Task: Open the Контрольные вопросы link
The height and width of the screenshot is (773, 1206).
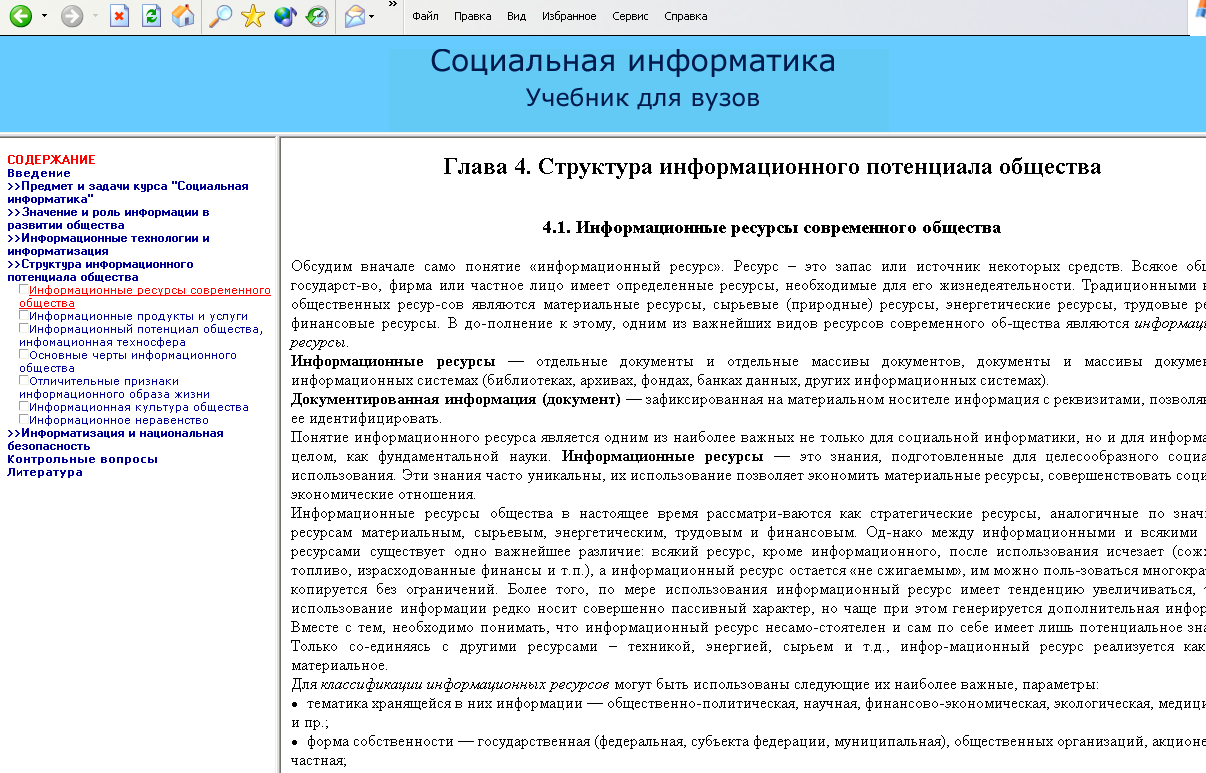Action: [x=82, y=459]
